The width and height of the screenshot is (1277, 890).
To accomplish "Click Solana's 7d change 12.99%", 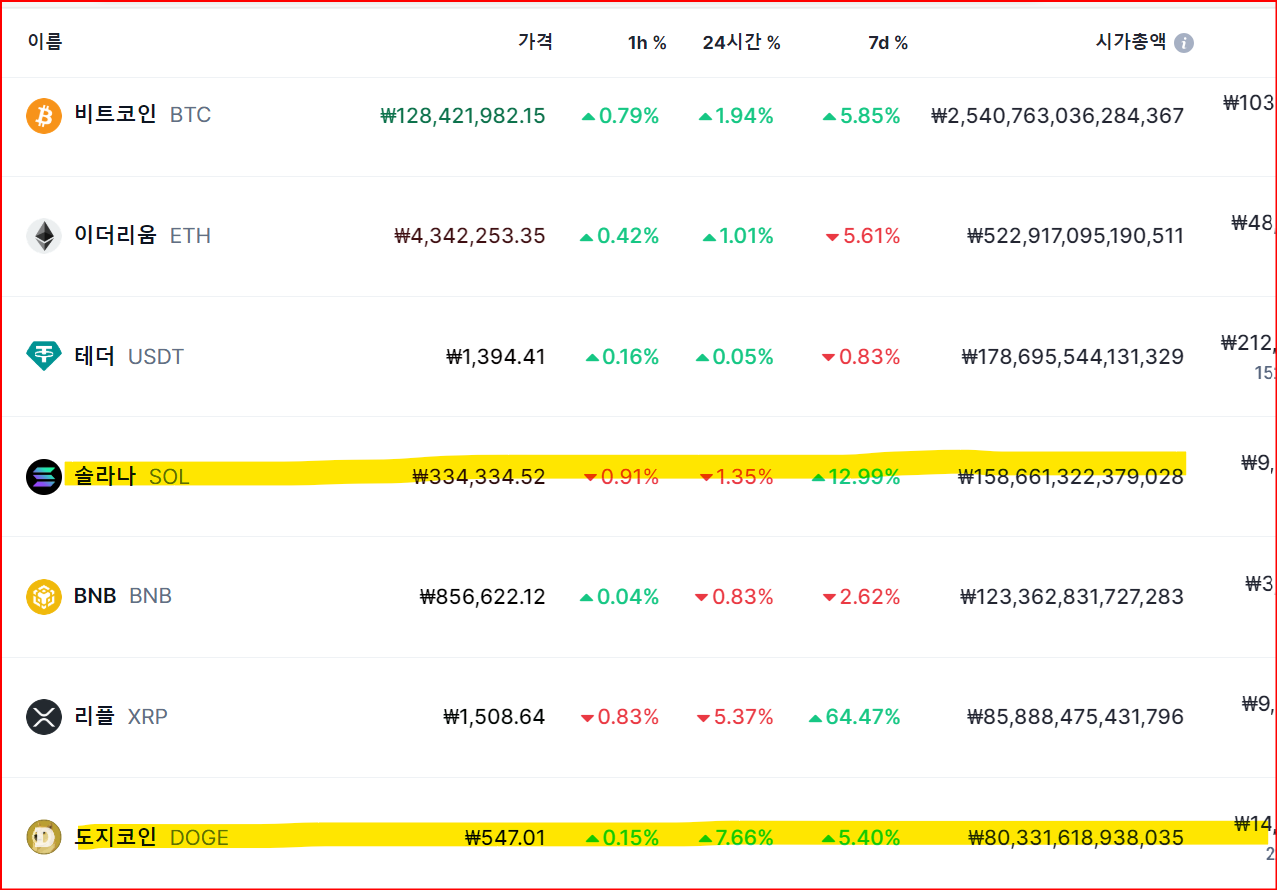I will point(856,477).
